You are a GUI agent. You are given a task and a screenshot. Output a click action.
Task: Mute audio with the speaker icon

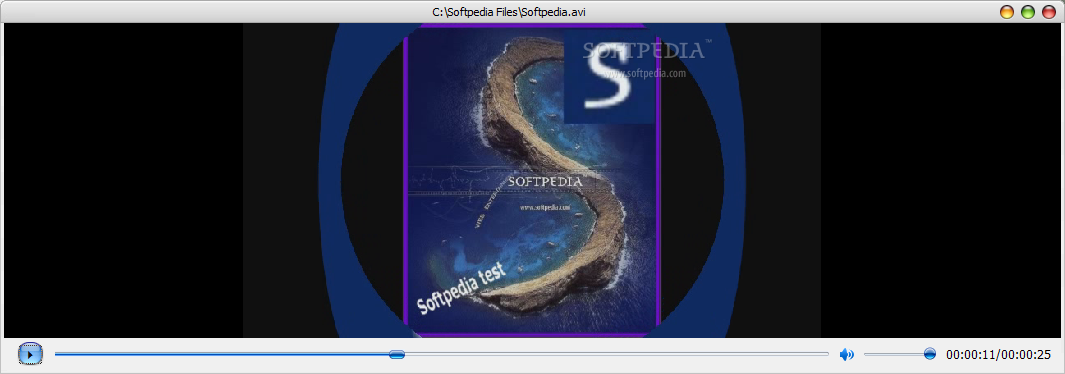[x=846, y=354]
